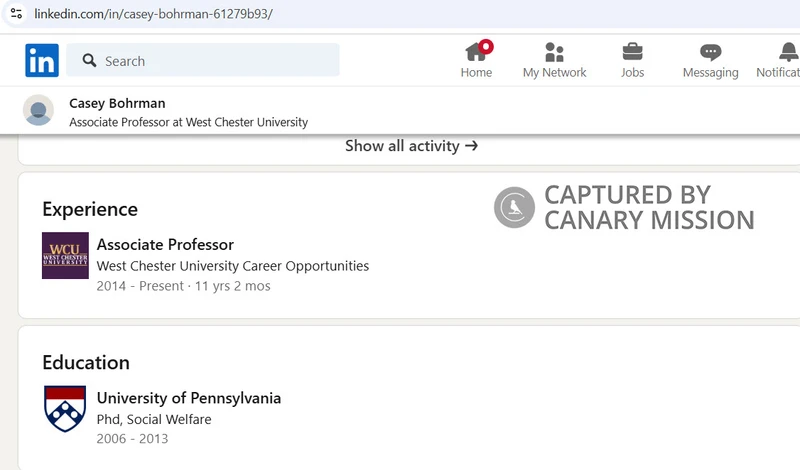Open the University of Pennsylvania shield logo
The width and height of the screenshot is (800, 470).
tap(65, 409)
